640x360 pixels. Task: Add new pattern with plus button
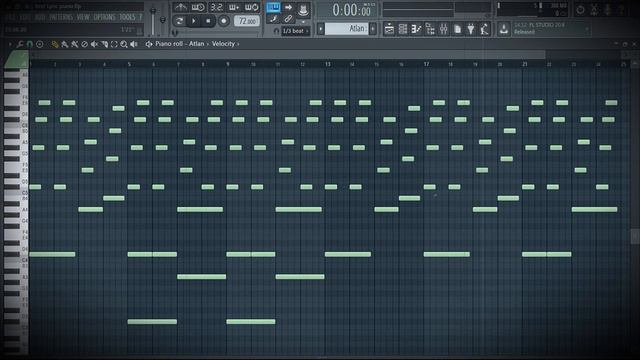[x=373, y=29]
